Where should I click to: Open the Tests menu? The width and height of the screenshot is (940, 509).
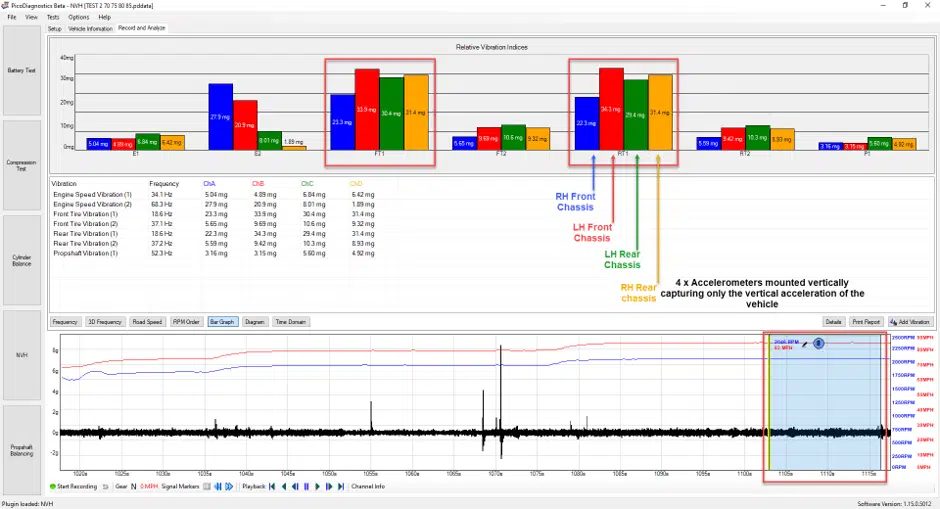pos(53,17)
